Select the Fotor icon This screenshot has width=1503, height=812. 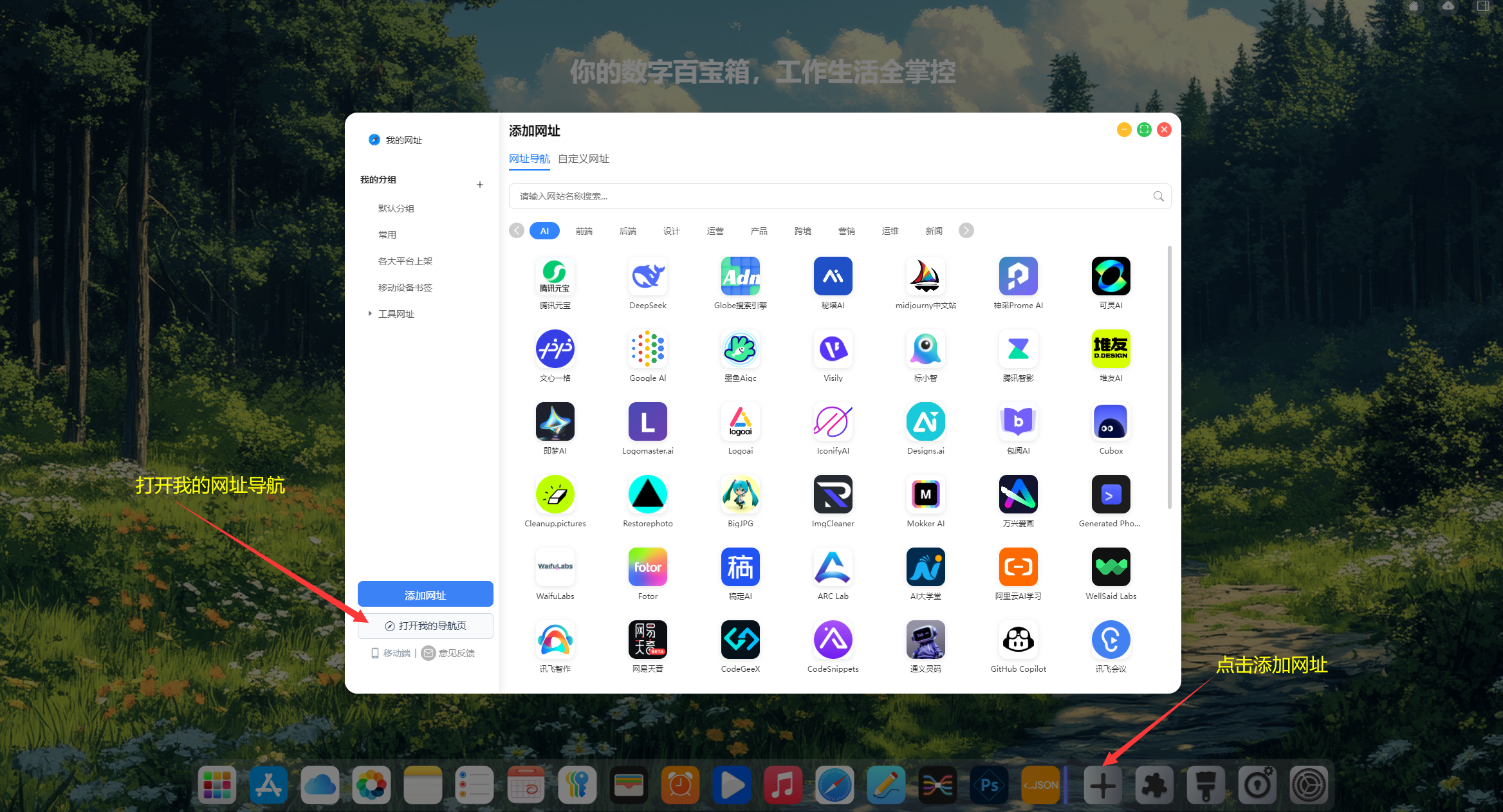pos(647,567)
